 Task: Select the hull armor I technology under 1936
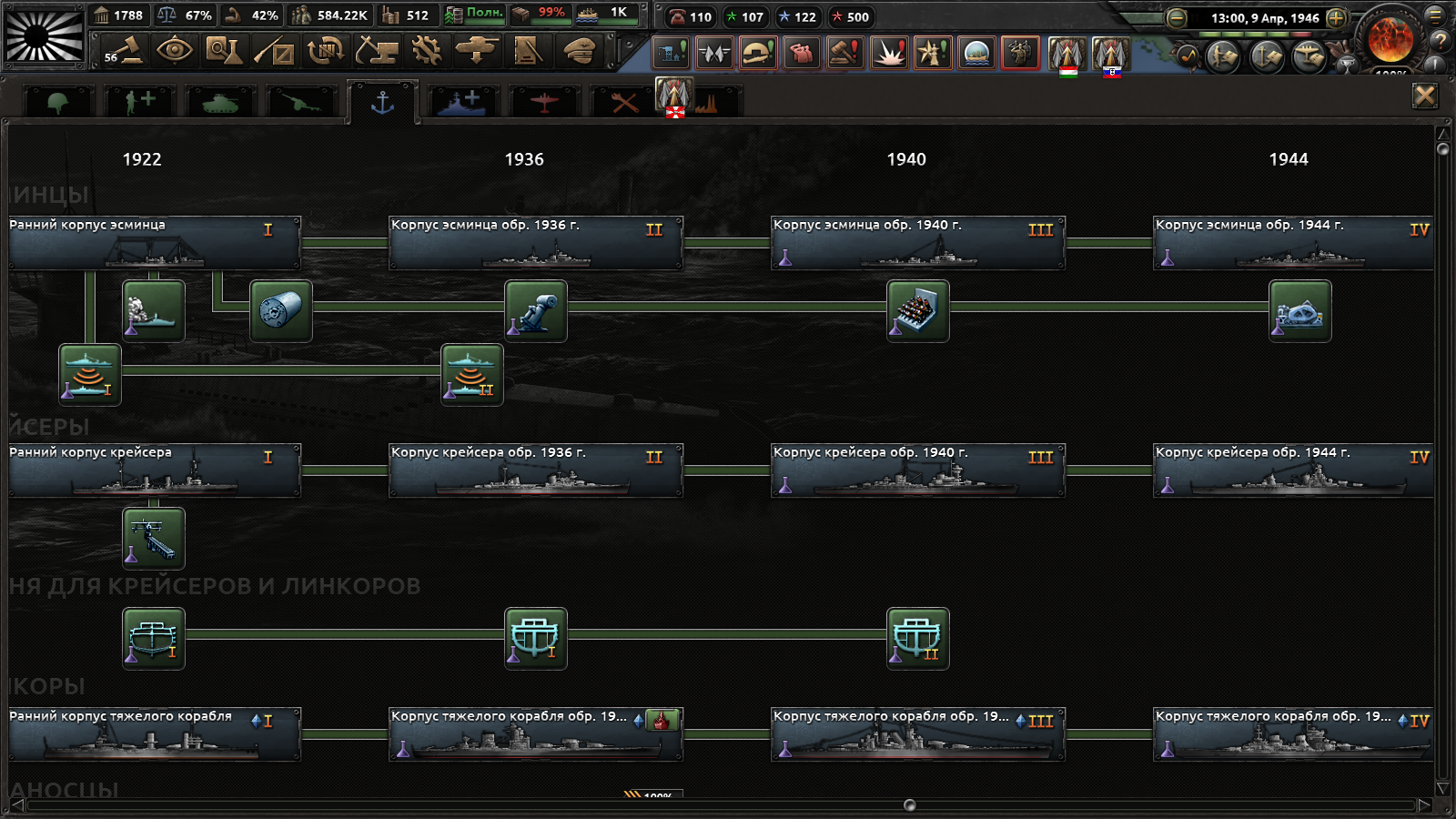536,639
